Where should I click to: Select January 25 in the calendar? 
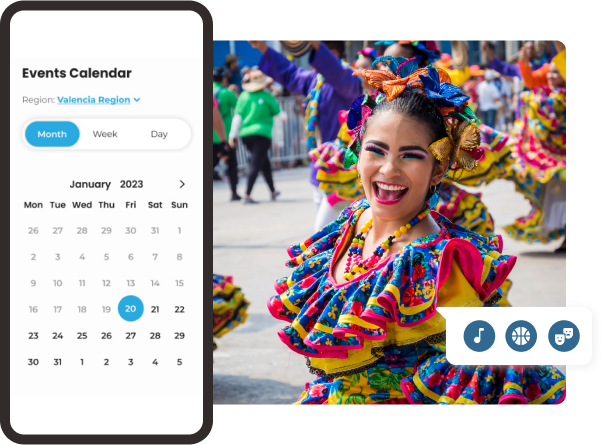(x=82, y=336)
